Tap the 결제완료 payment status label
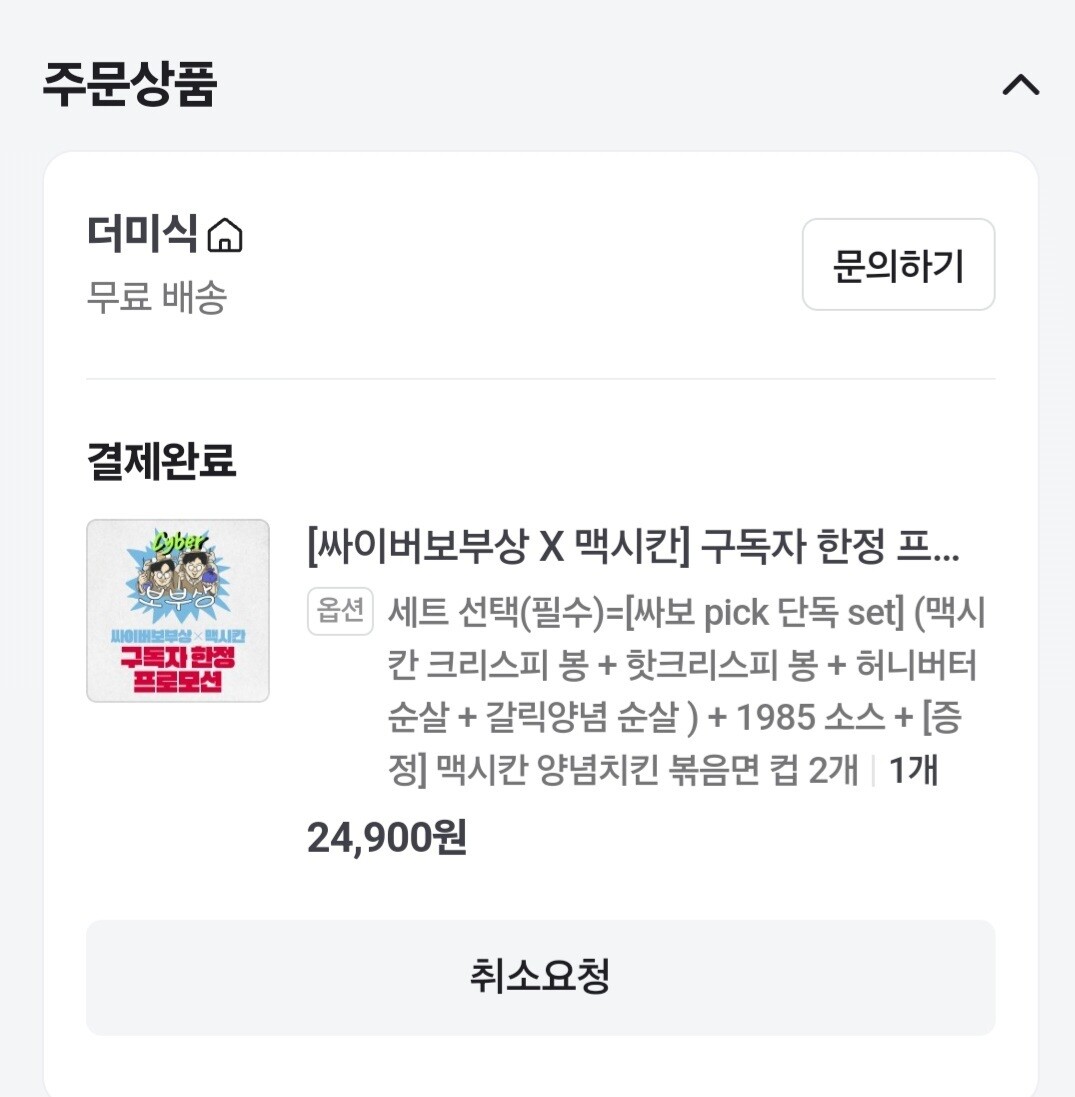The width and height of the screenshot is (1075, 1097). (162, 461)
